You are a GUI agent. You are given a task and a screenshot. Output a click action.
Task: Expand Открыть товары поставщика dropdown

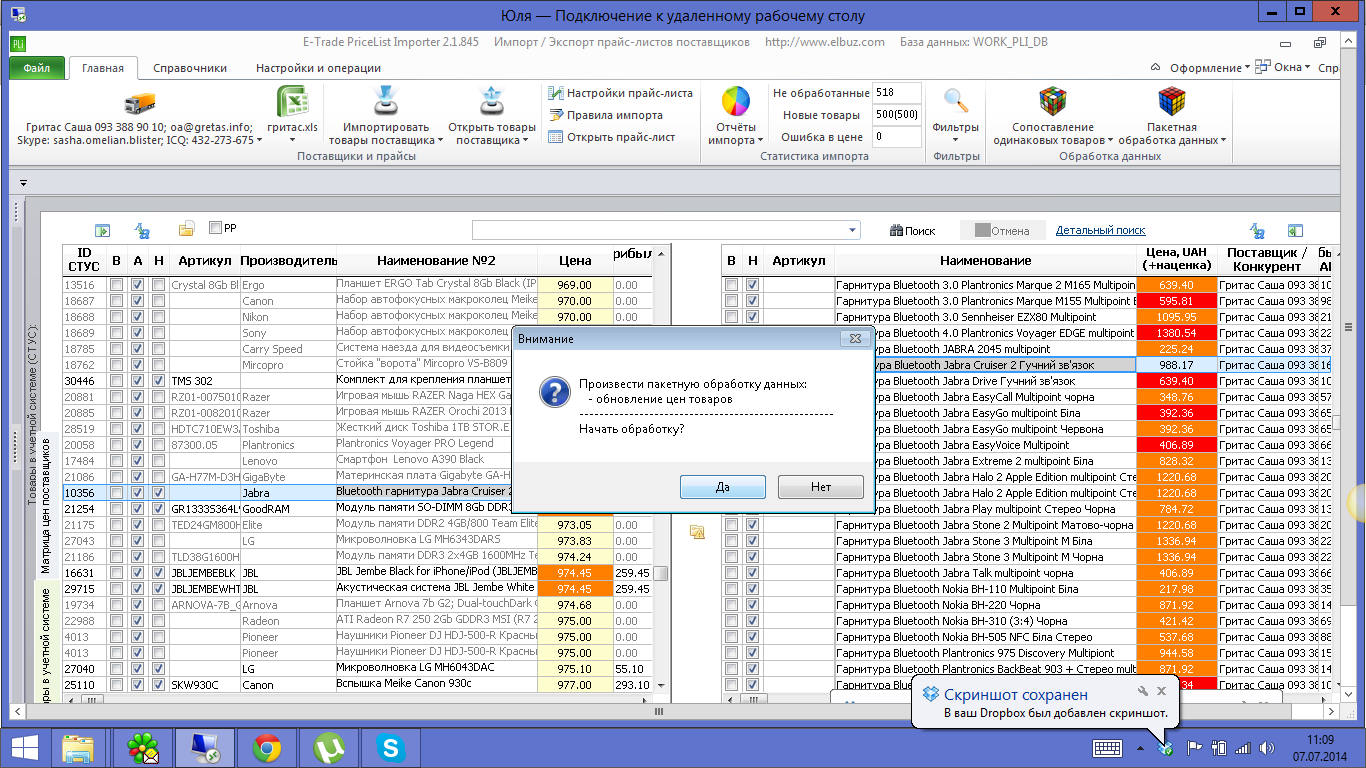(x=525, y=141)
